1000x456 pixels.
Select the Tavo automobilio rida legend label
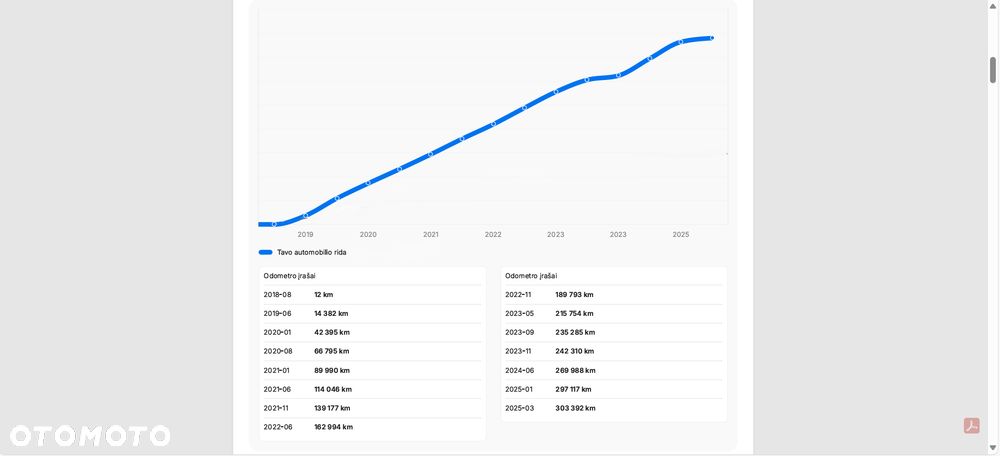pos(312,253)
